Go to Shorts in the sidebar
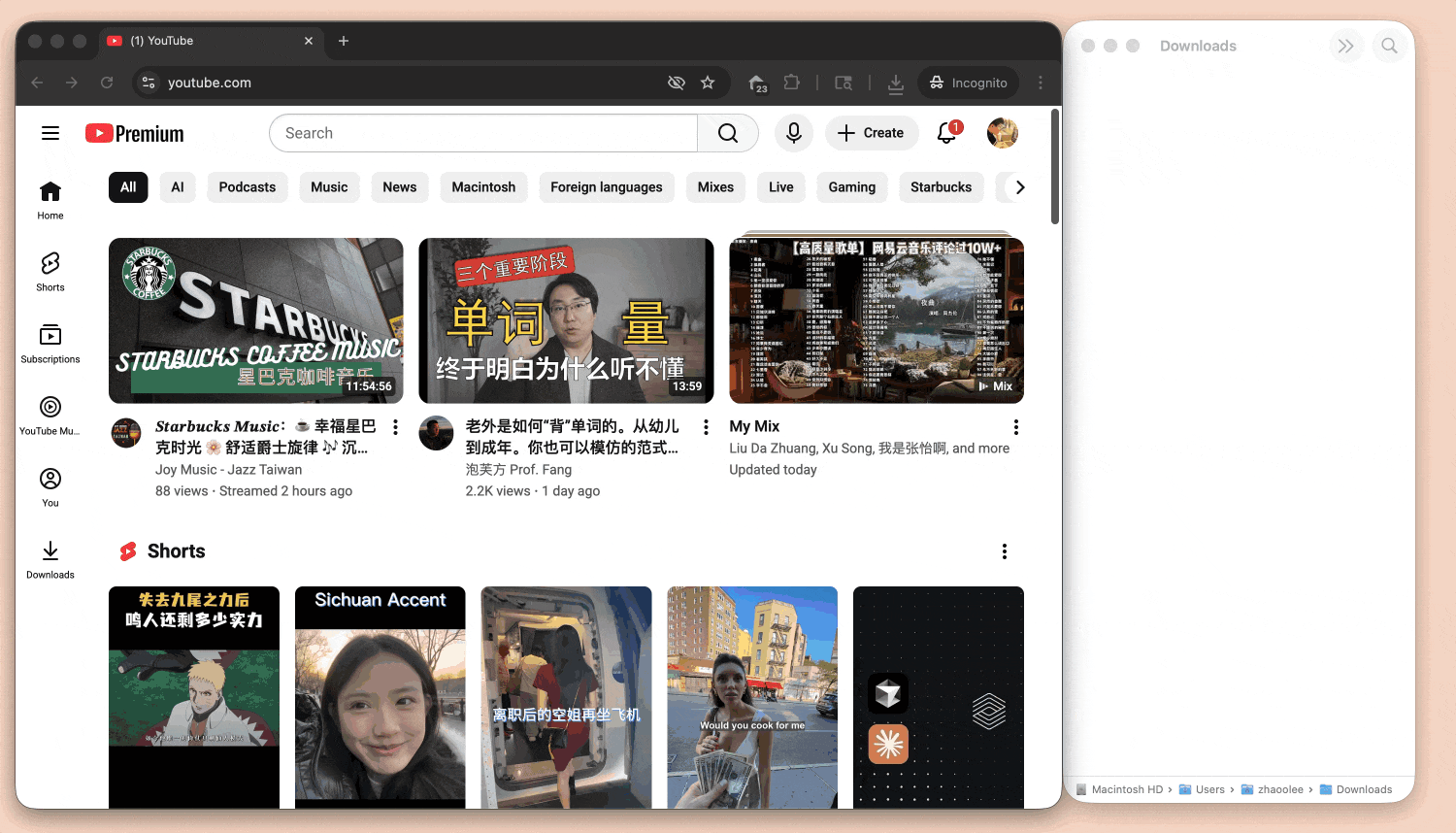Viewport: 1456px width, 833px height. pos(50,271)
